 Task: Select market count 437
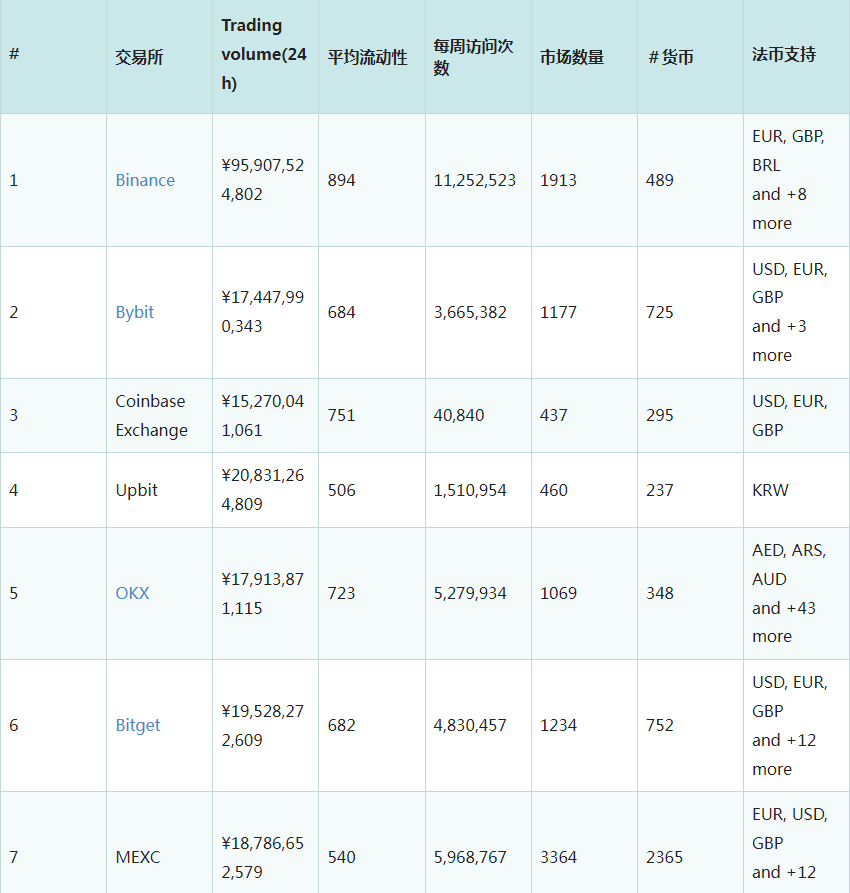click(554, 415)
